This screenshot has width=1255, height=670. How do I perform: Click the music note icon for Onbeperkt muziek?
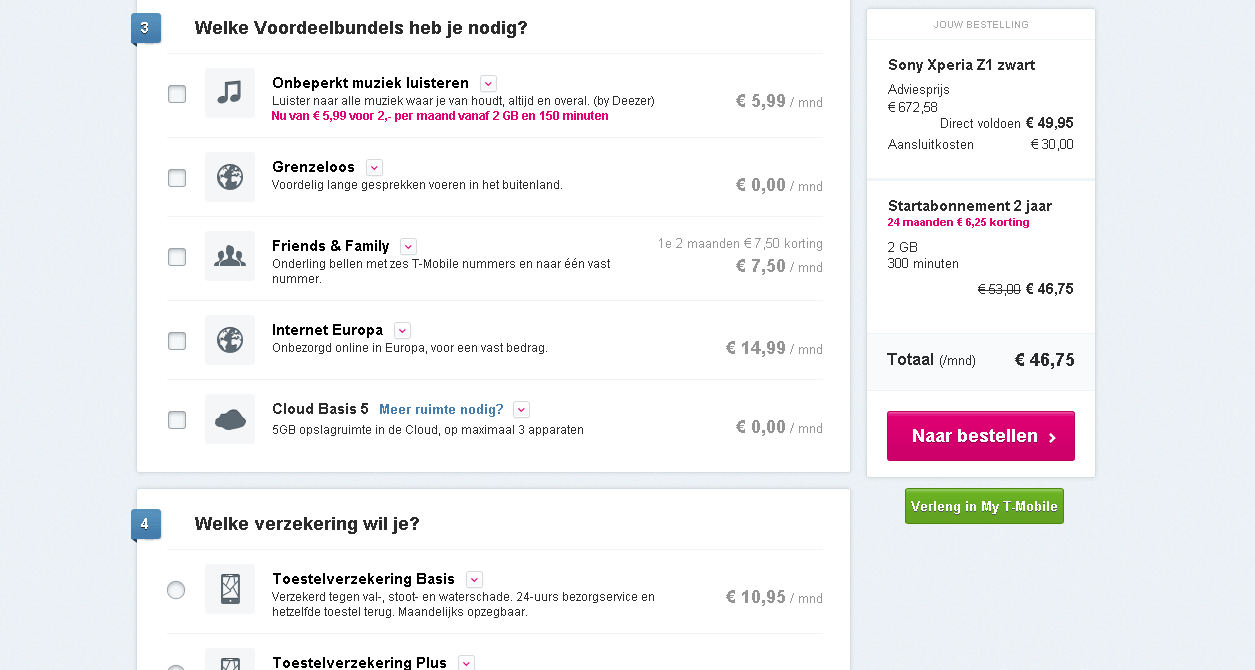pyautogui.click(x=230, y=93)
